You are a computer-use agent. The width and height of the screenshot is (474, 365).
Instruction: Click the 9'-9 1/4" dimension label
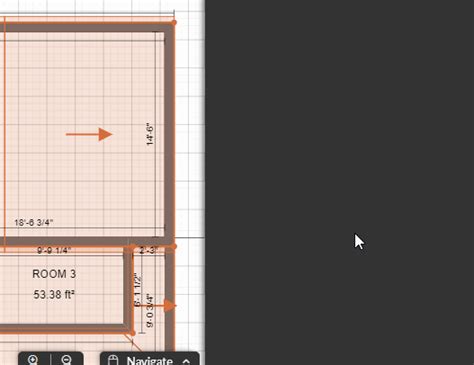click(54, 250)
